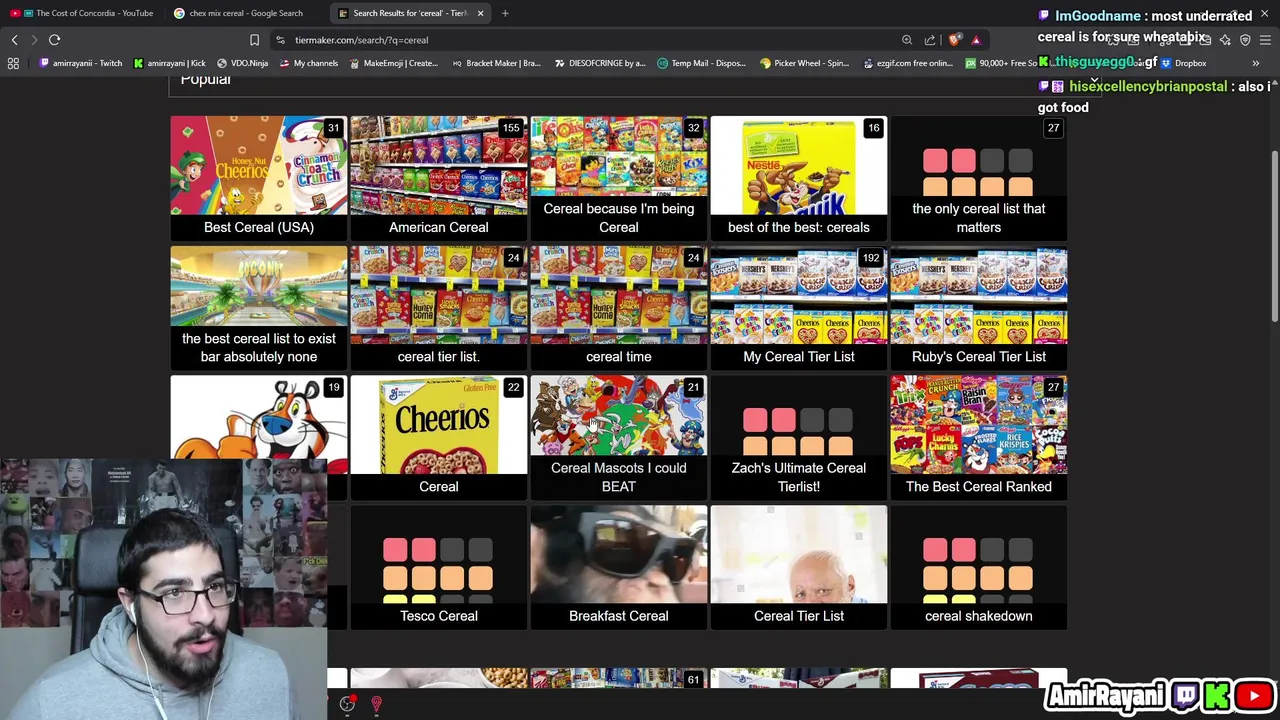Open the cereal shakedown template
Image resolution: width=1280 pixels, height=720 pixels.
978,568
